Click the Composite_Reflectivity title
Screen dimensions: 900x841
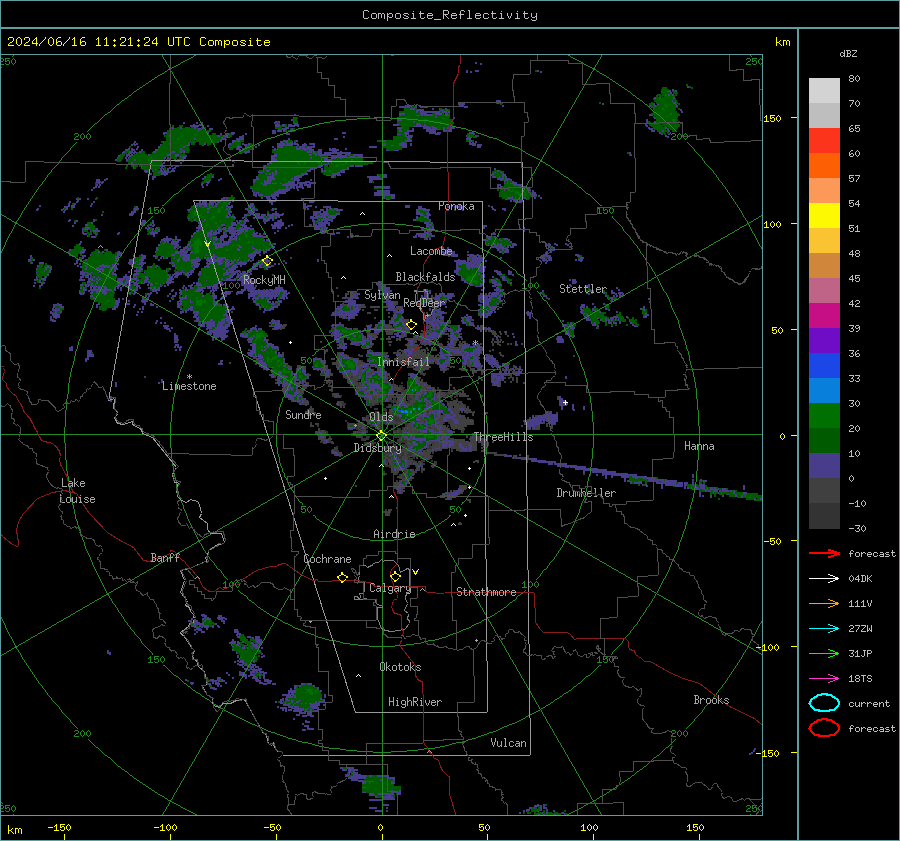450,15
